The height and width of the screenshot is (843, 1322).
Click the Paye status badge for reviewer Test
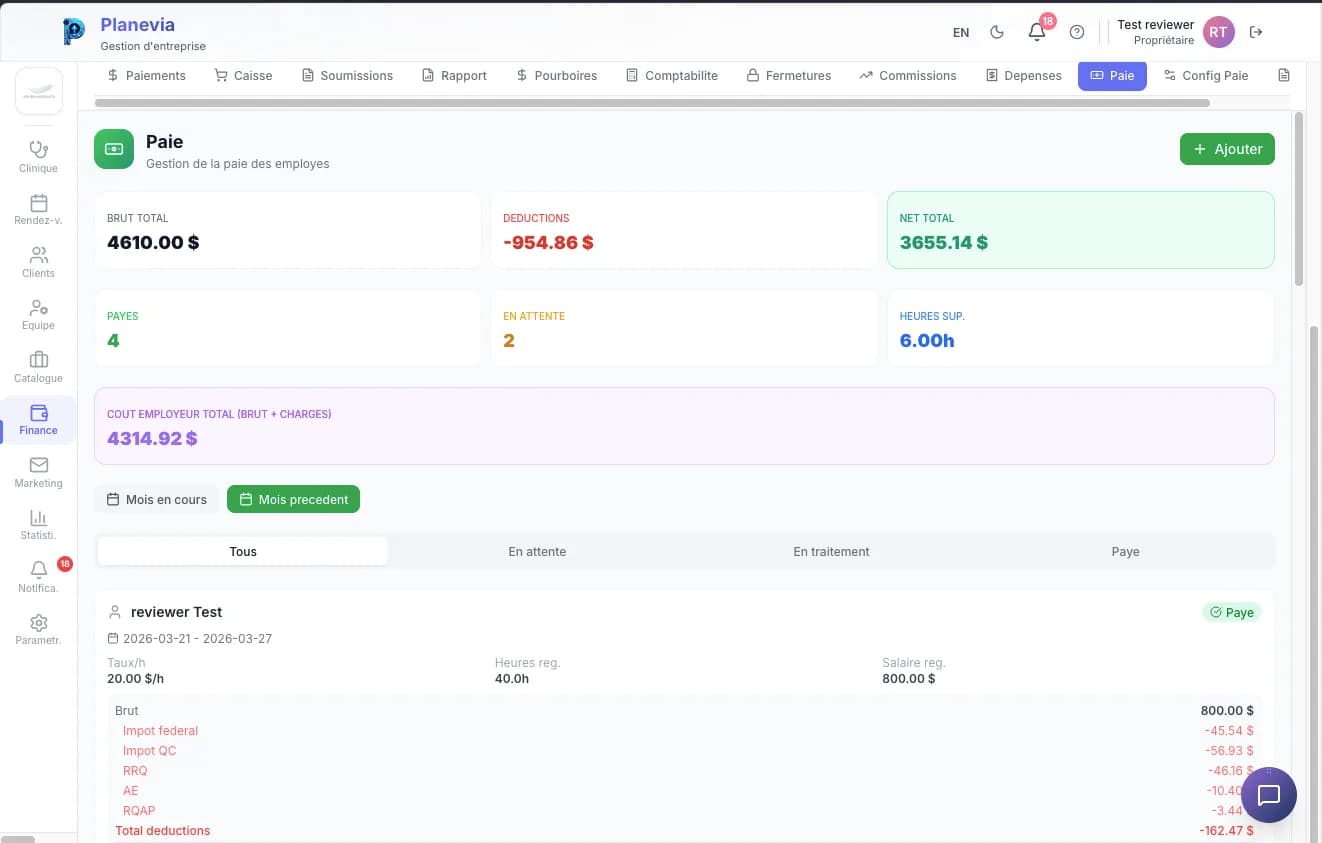(1232, 612)
